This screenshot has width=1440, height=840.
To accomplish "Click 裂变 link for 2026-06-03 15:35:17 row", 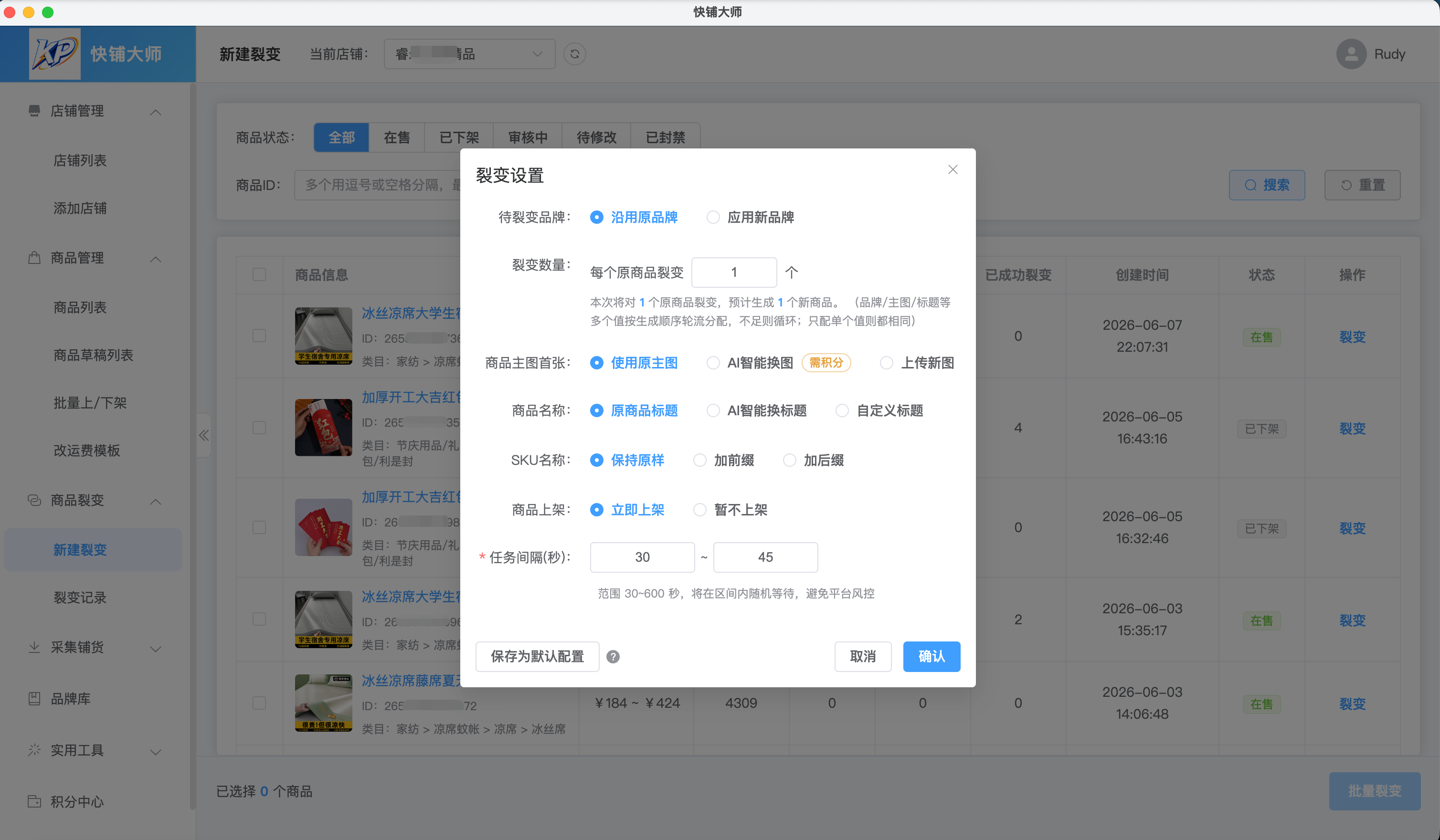I will [x=1352, y=621].
